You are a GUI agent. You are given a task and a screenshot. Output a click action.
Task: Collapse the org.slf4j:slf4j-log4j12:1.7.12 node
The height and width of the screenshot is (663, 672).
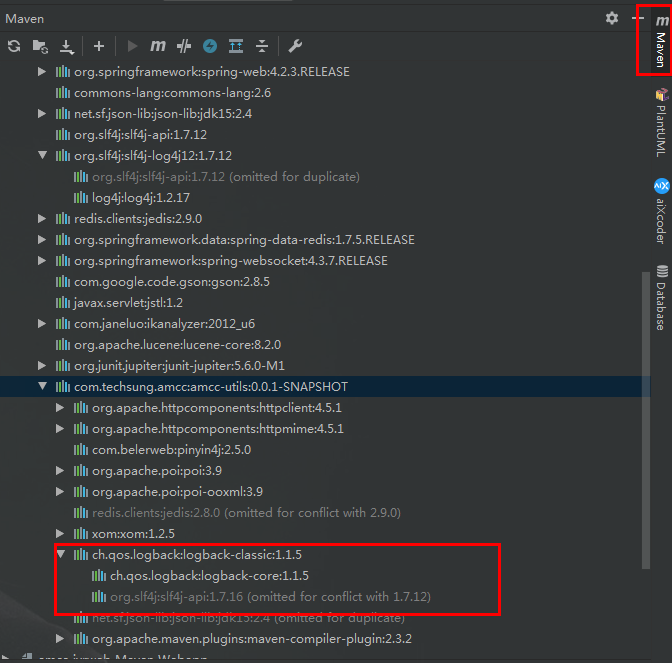click(42, 155)
